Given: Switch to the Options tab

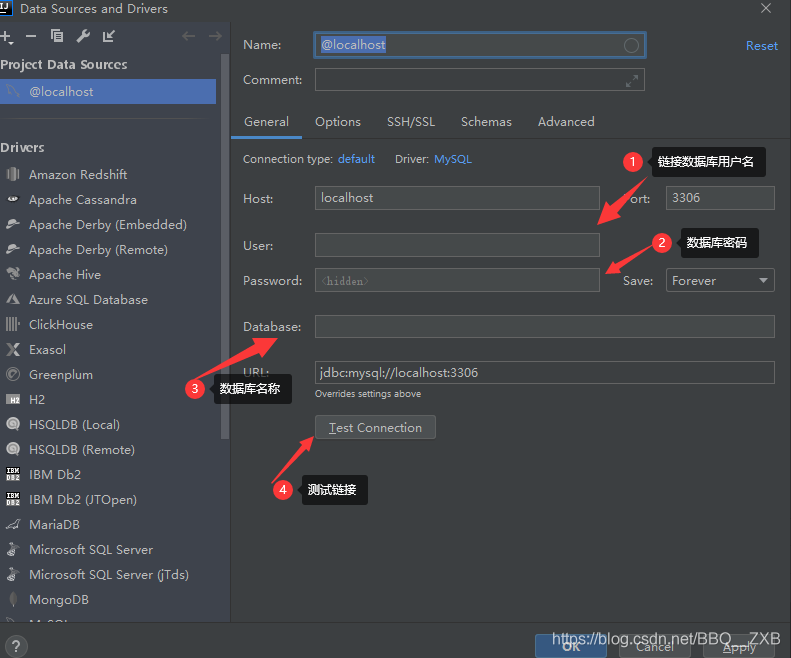Looking at the screenshot, I should 337,122.
